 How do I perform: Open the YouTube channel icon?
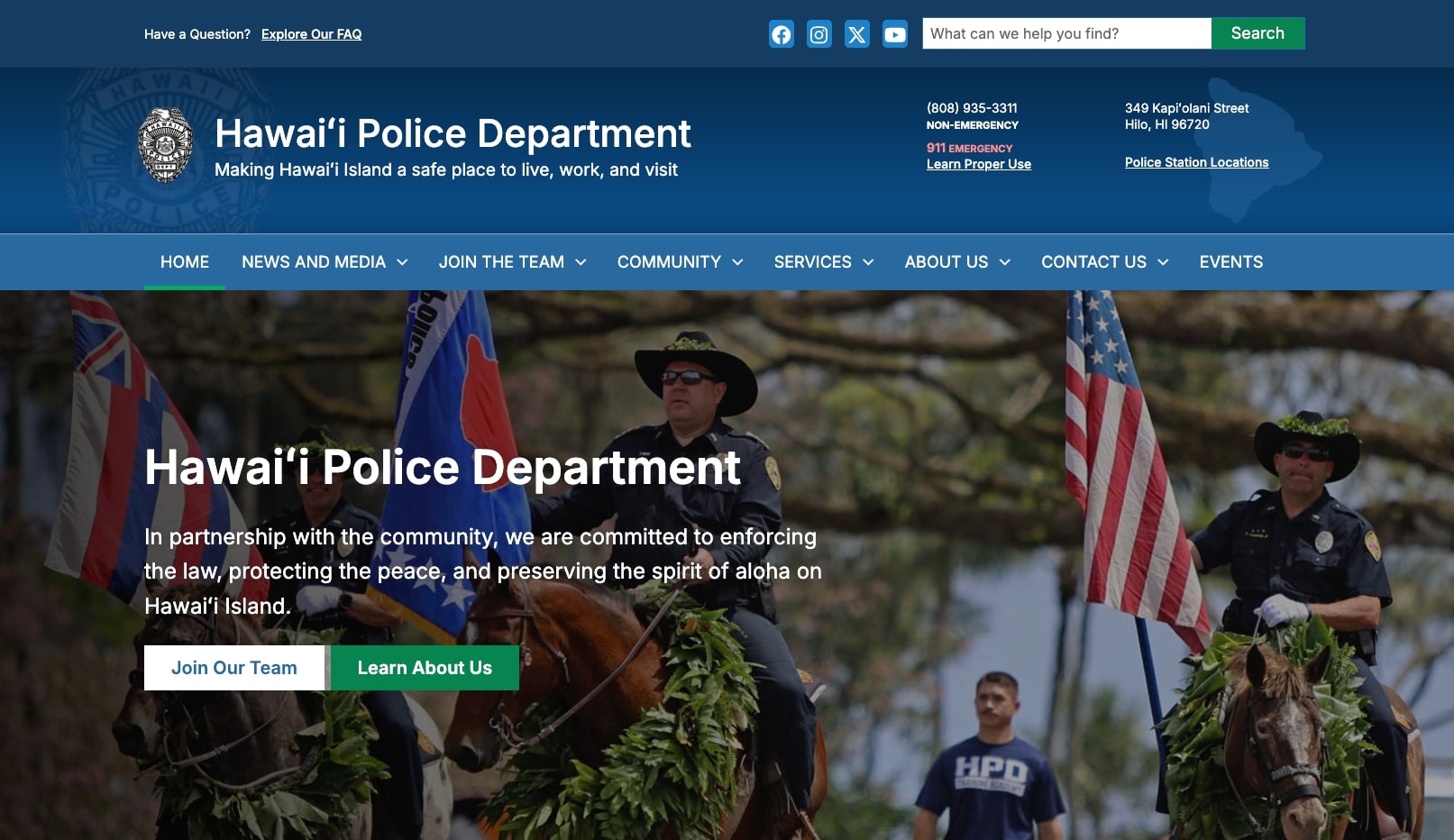(894, 34)
